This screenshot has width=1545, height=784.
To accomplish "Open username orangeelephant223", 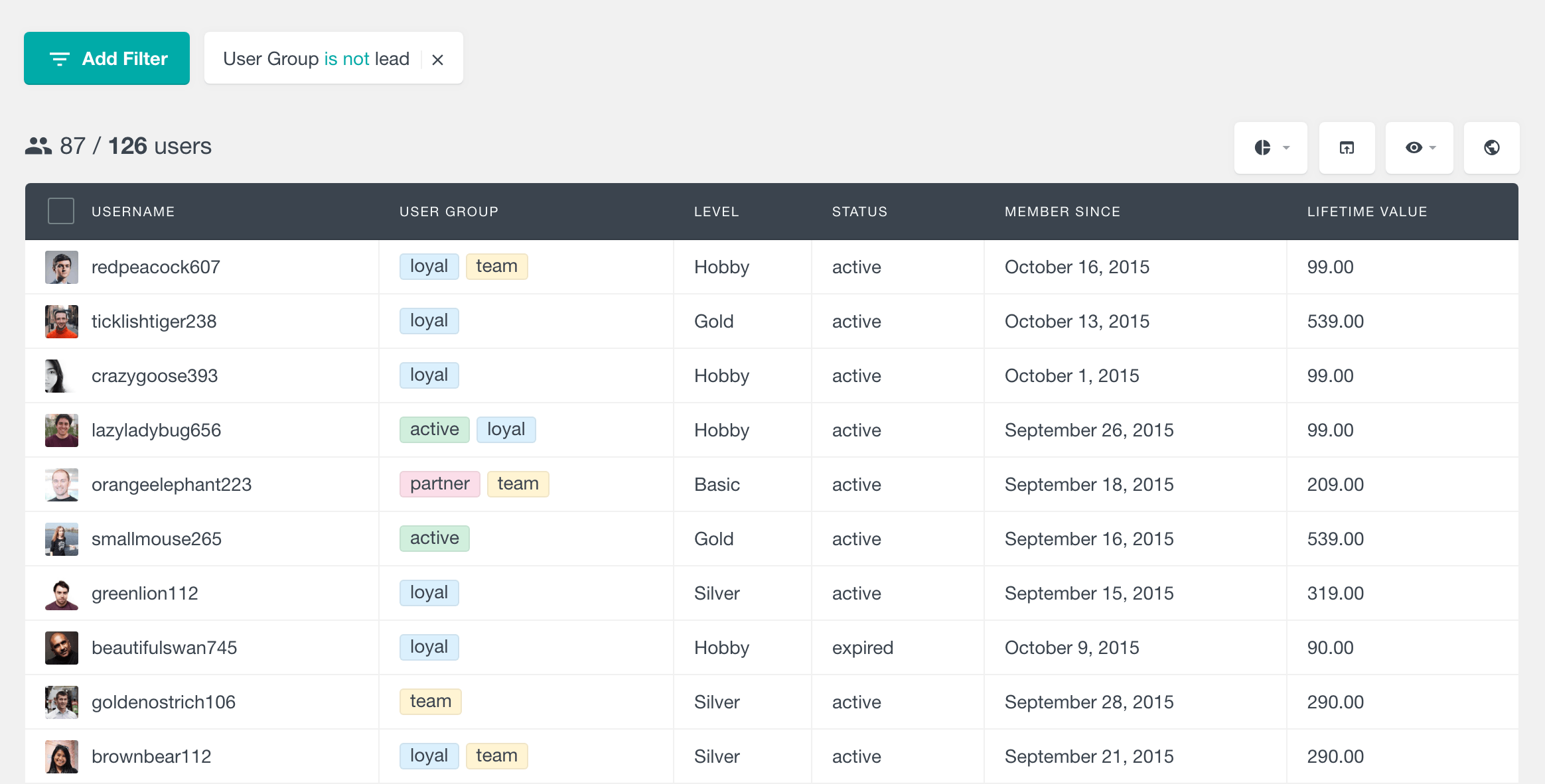I will [172, 485].
